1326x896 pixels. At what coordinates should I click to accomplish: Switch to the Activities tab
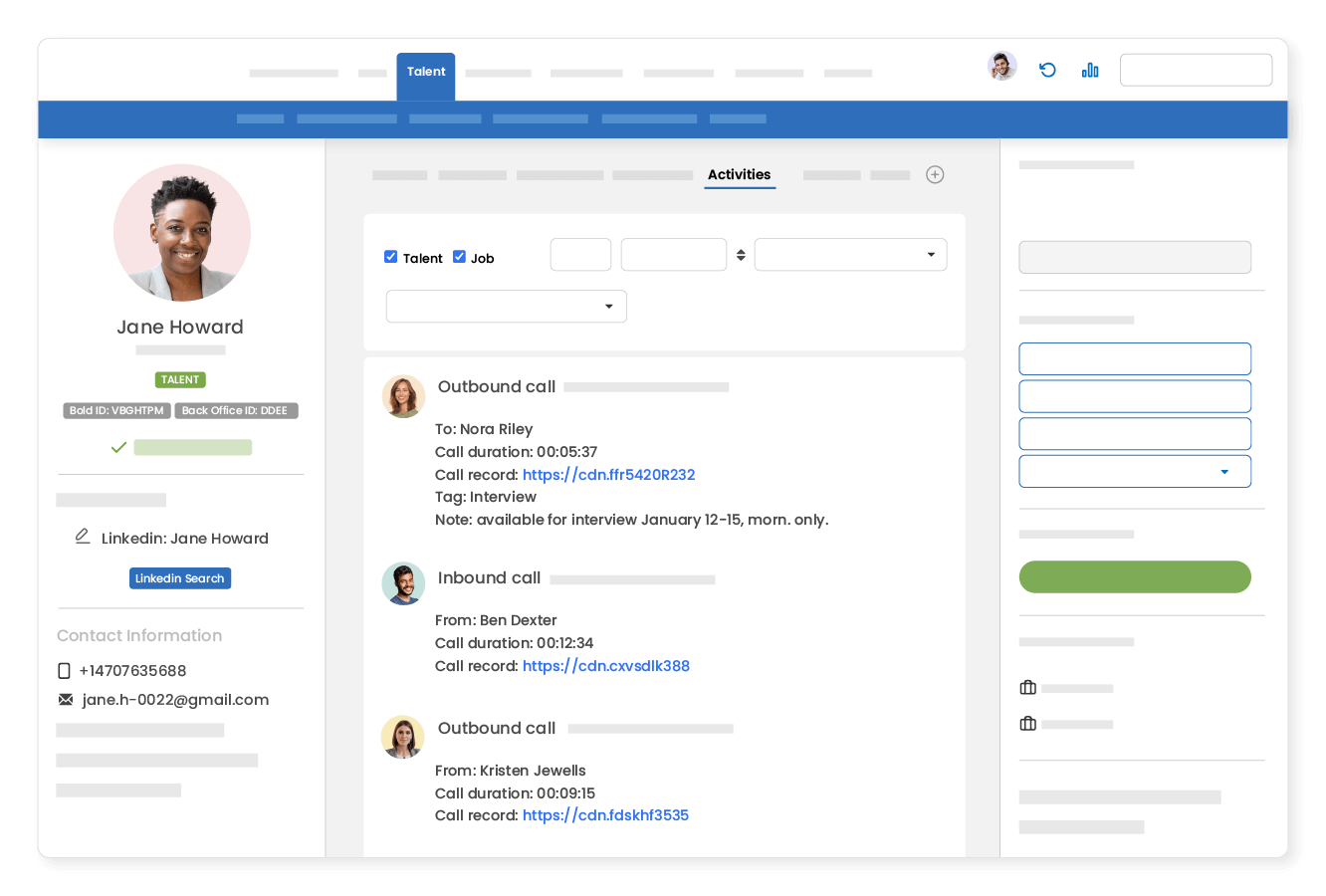(740, 174)
